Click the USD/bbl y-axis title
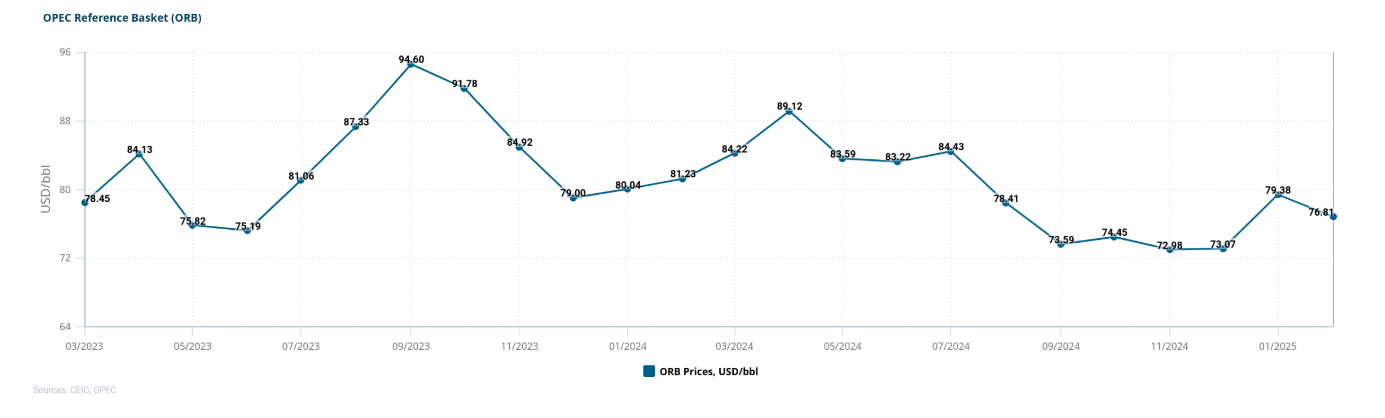The width and height of the screenshot is (1385, 418). (46, 190)
